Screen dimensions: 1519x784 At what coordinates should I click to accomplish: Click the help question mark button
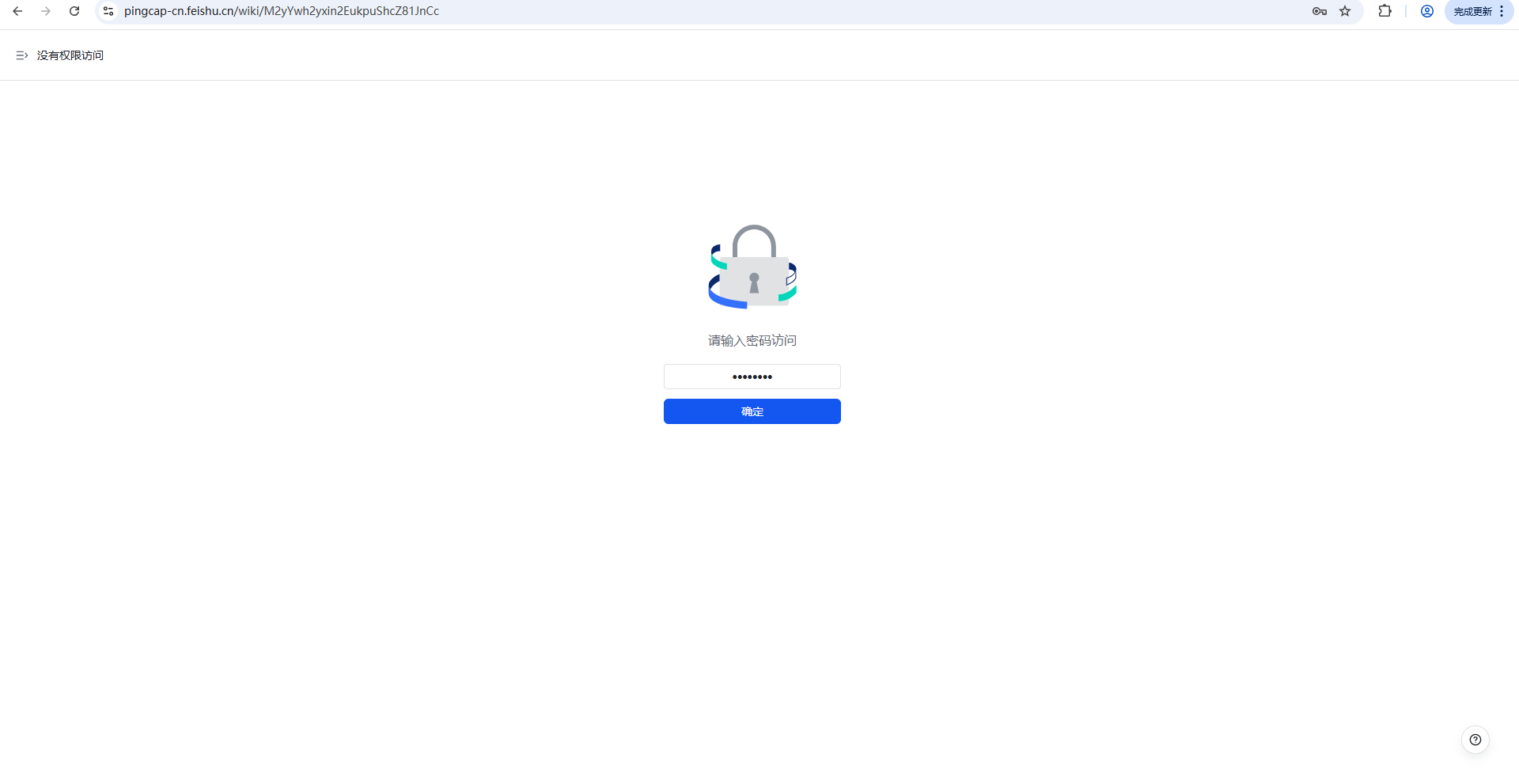[x=1475, y=740]
